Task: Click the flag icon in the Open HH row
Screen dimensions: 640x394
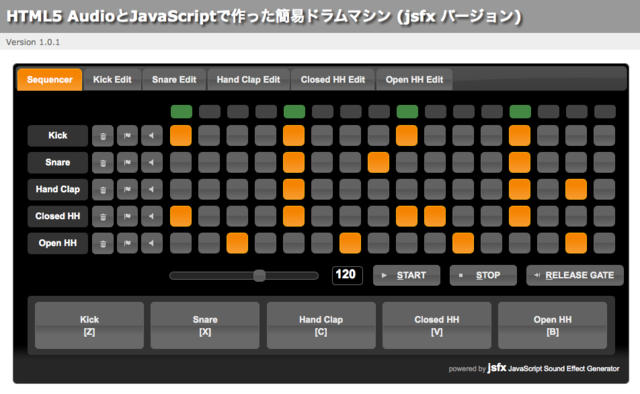Action: pyautogui.click(x=127, y=243)
